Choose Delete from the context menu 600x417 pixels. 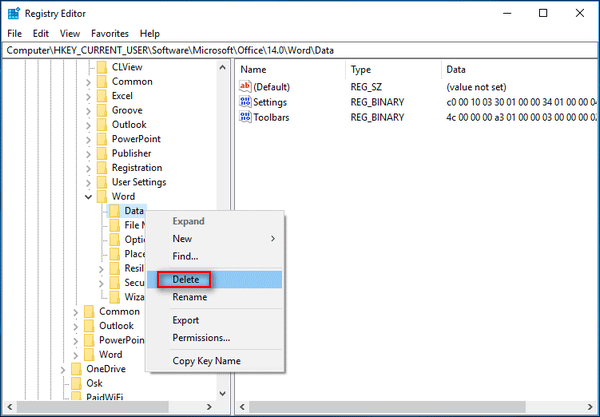pyautogui.click(x=186, y=279)
